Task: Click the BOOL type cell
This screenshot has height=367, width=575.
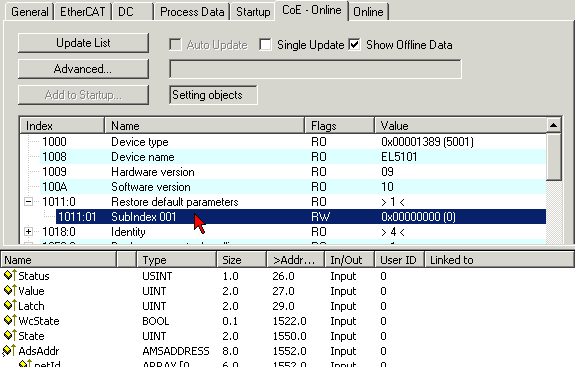Action: (x=155, y=321)
